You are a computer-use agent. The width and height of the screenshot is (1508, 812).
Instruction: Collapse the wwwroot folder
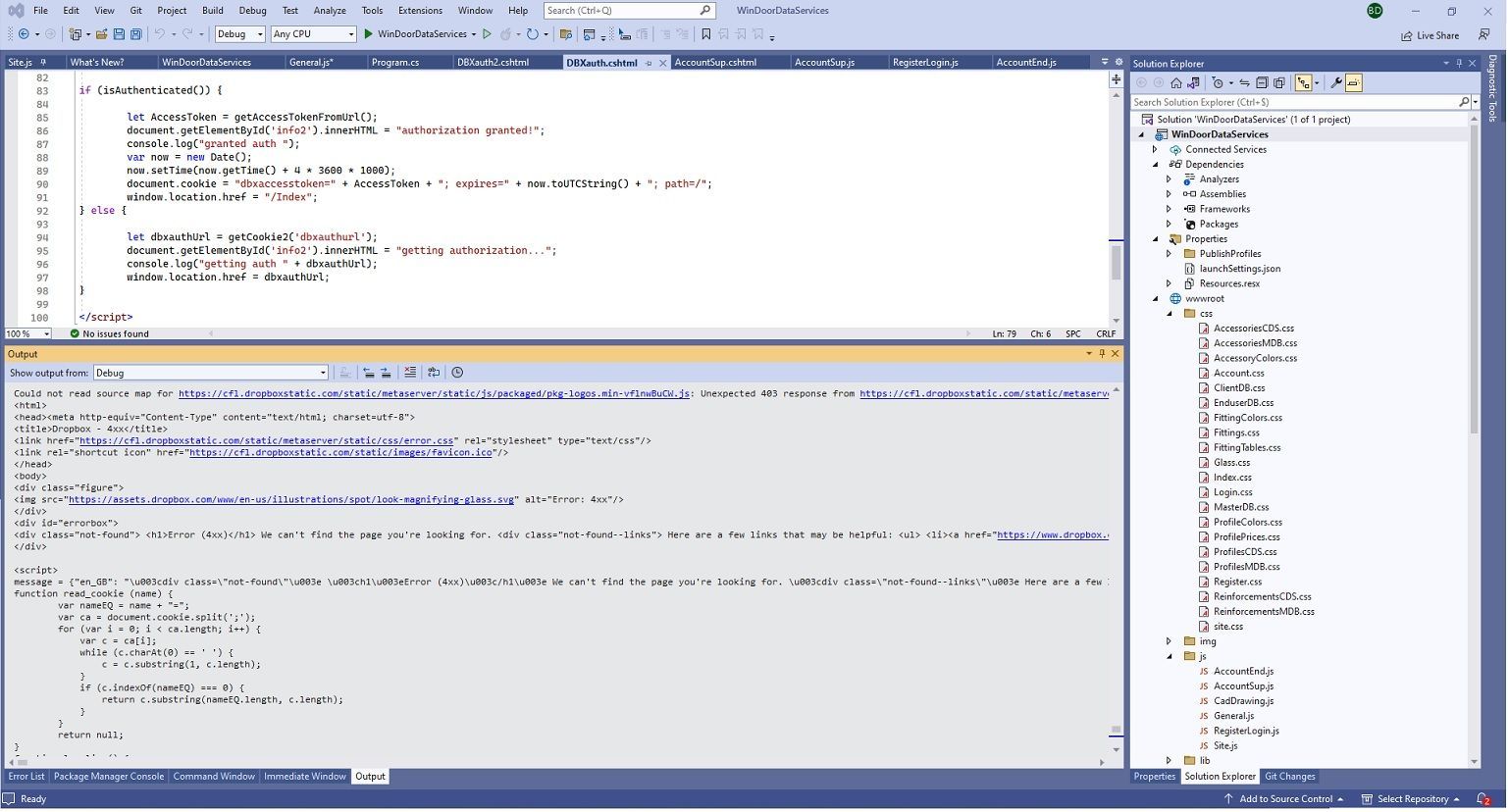[1155, 299]
